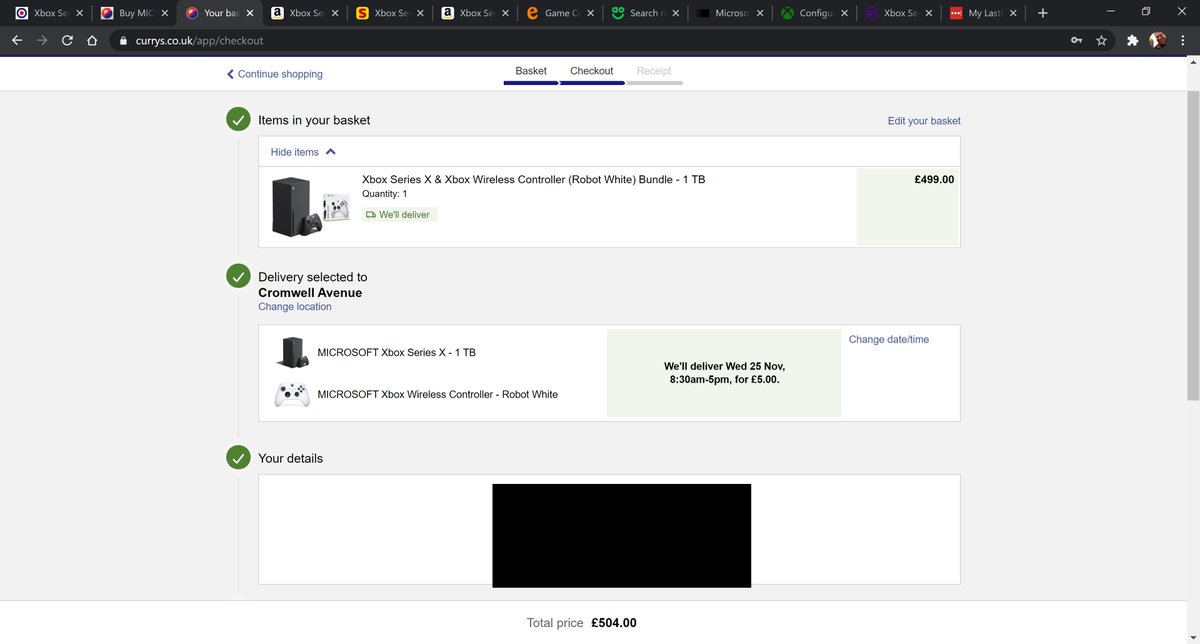
Task: Click the back chevron before Continue shopping
Action: pos(230,74)
